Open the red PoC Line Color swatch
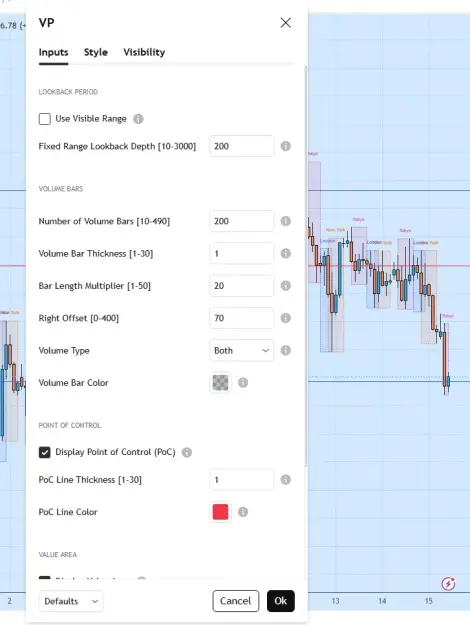Screen dimensions: 470x625 tap(220, 512)
